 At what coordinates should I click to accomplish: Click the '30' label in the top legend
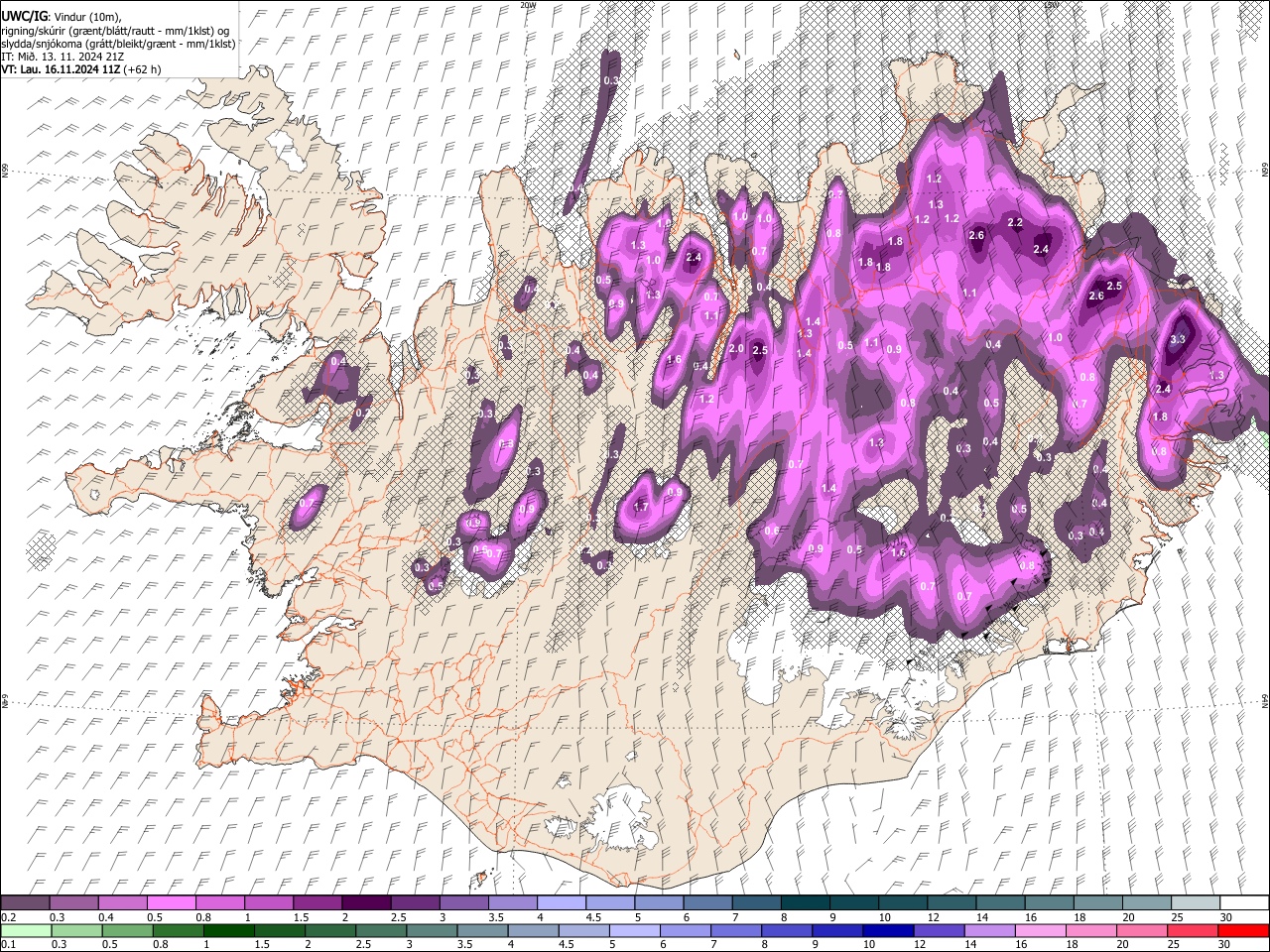(1226, 917)
